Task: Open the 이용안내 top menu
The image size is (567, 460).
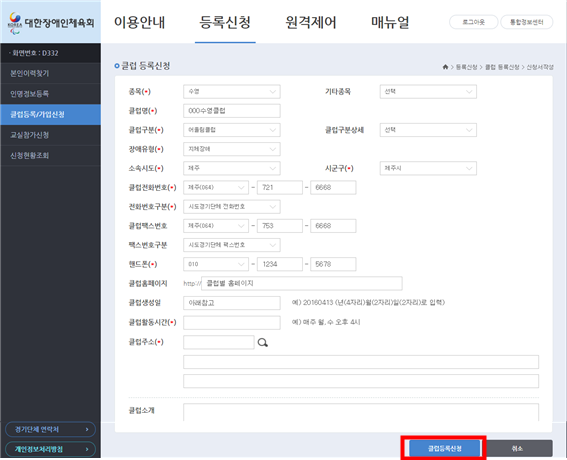Action: tap(140, 22)
